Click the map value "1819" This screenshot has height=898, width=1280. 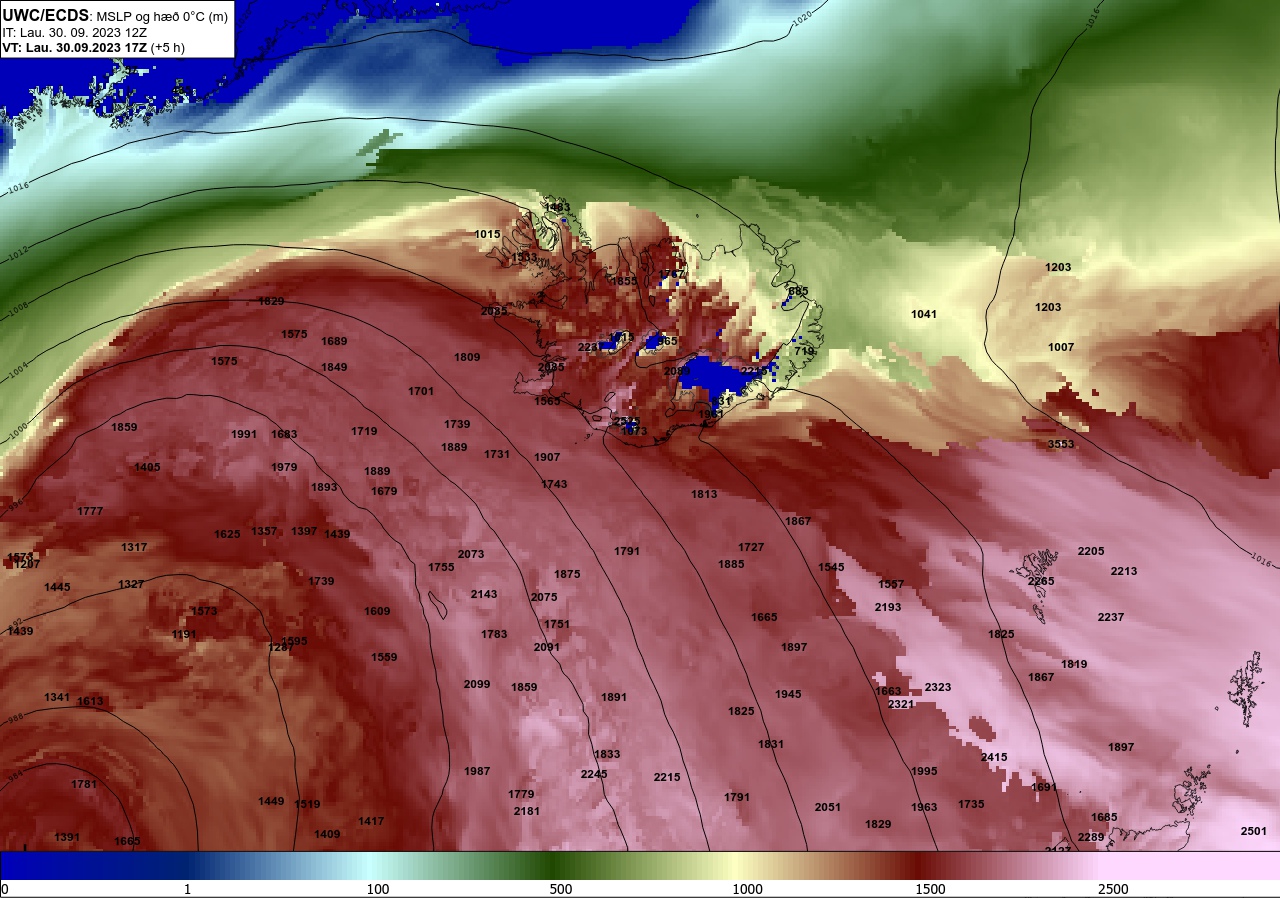(1074, 664)
